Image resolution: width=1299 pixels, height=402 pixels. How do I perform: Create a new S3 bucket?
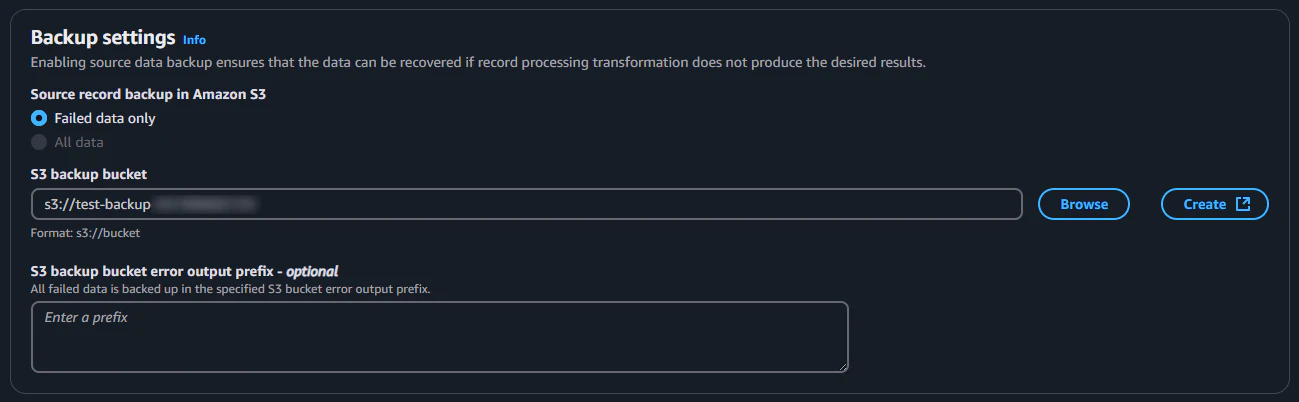[x=1215, y=204]
